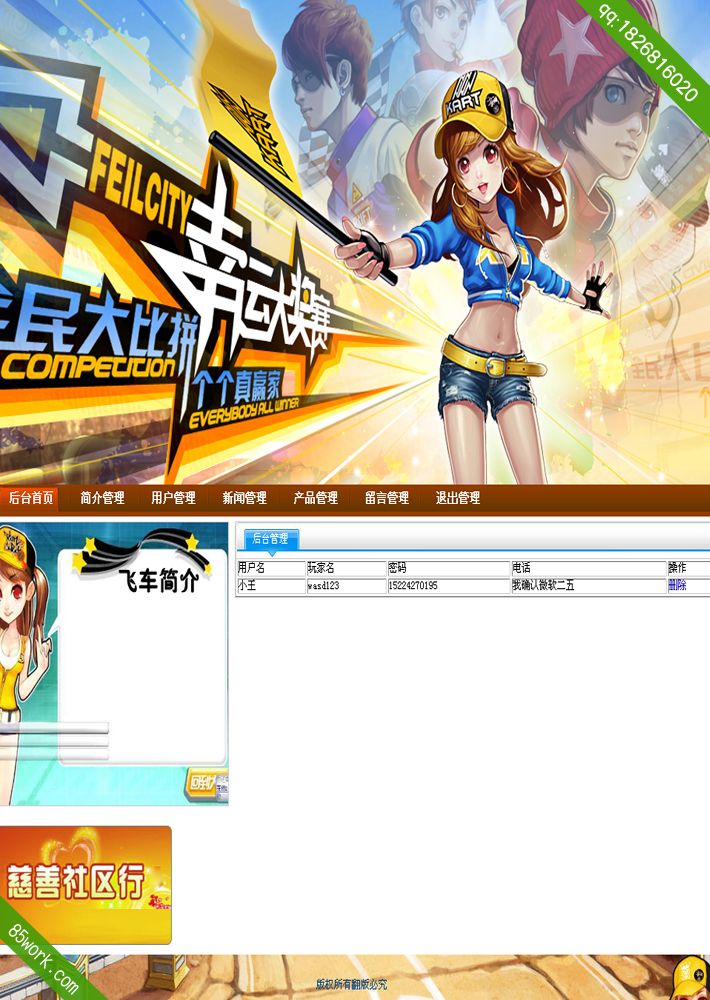The image size is (710, 1000).
Task: Click the 删除 link for user 小王
Action: pos(677,585)
